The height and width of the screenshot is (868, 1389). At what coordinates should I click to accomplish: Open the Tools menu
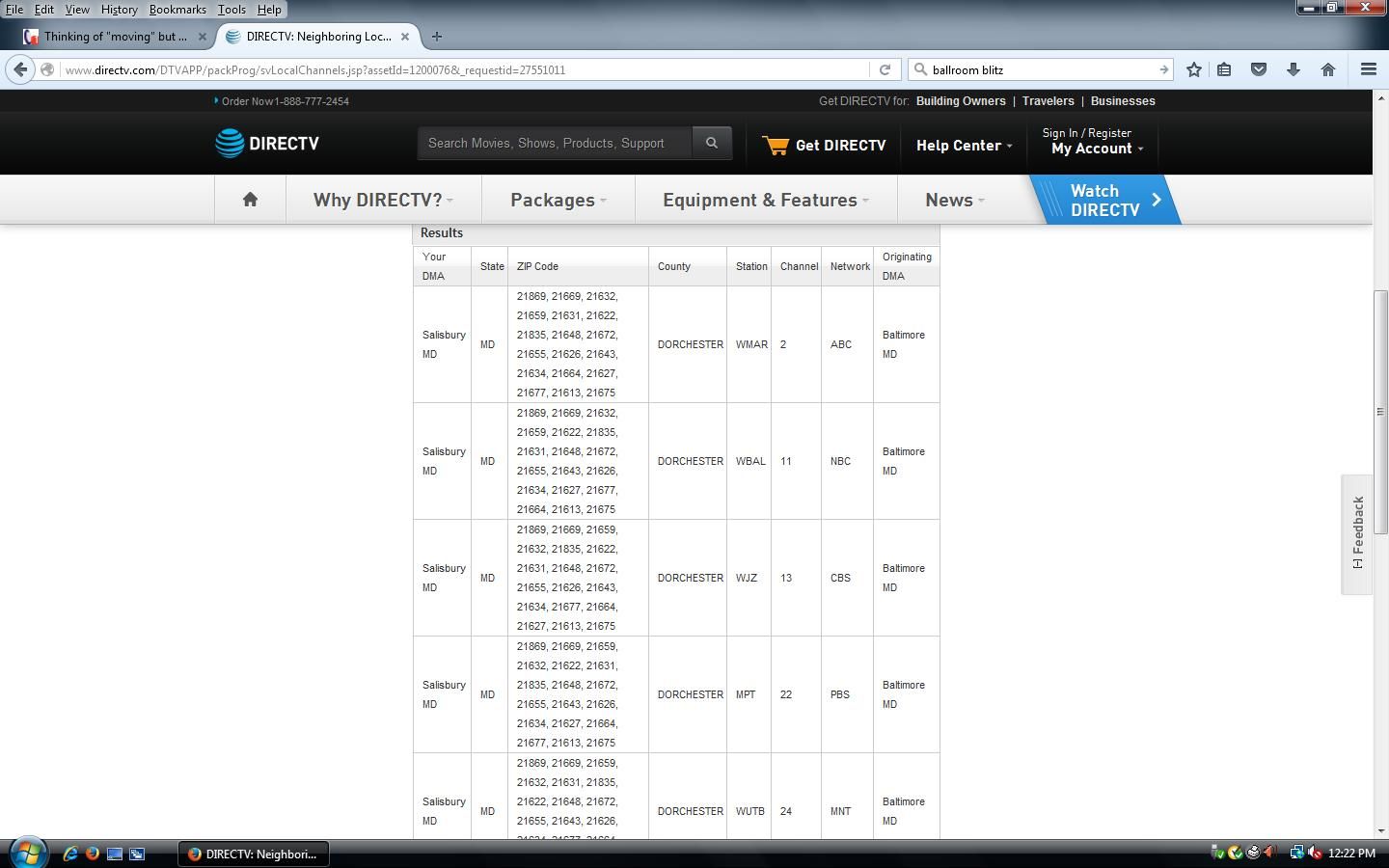(231, 9)
